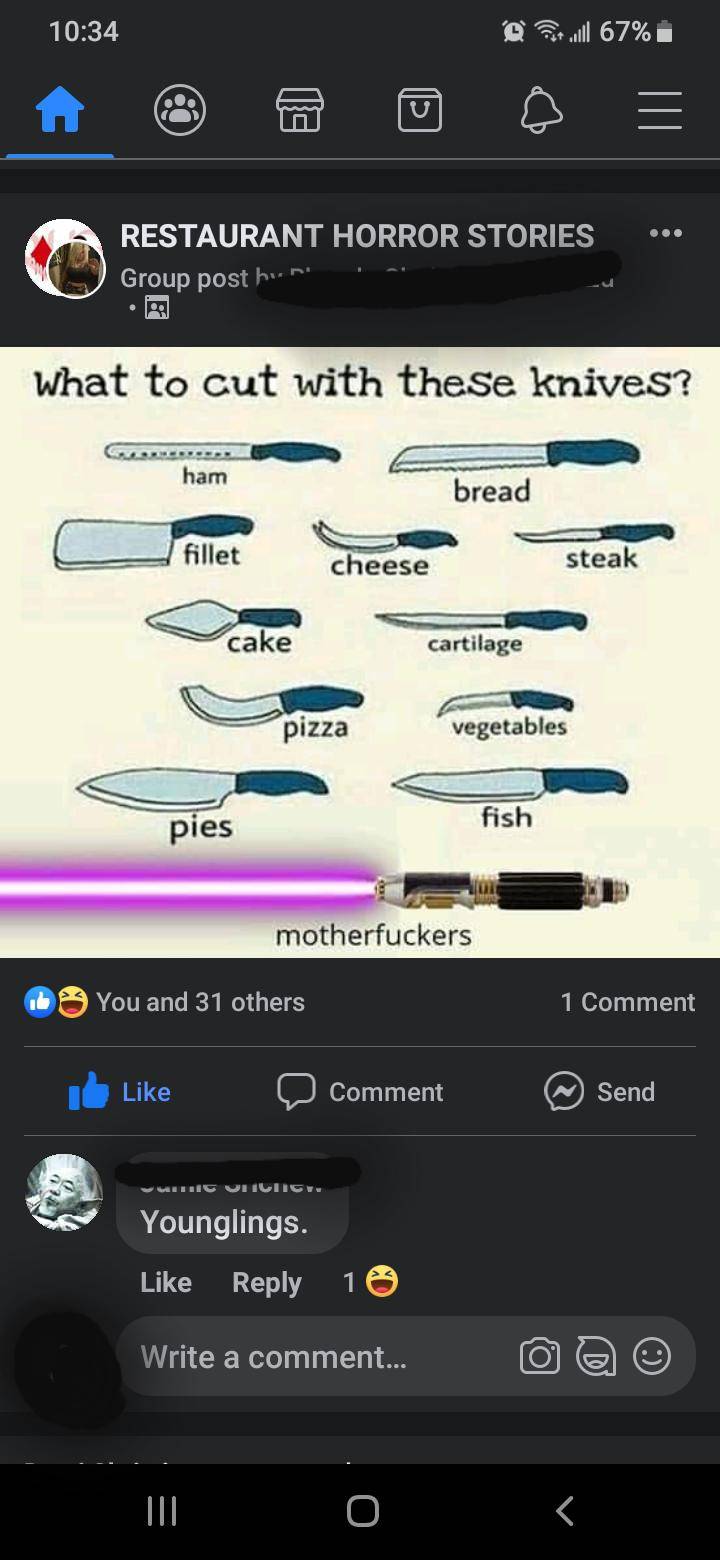Open the group's profile picture
This screenshot has width=720, height=1560.
click(65, 258)
